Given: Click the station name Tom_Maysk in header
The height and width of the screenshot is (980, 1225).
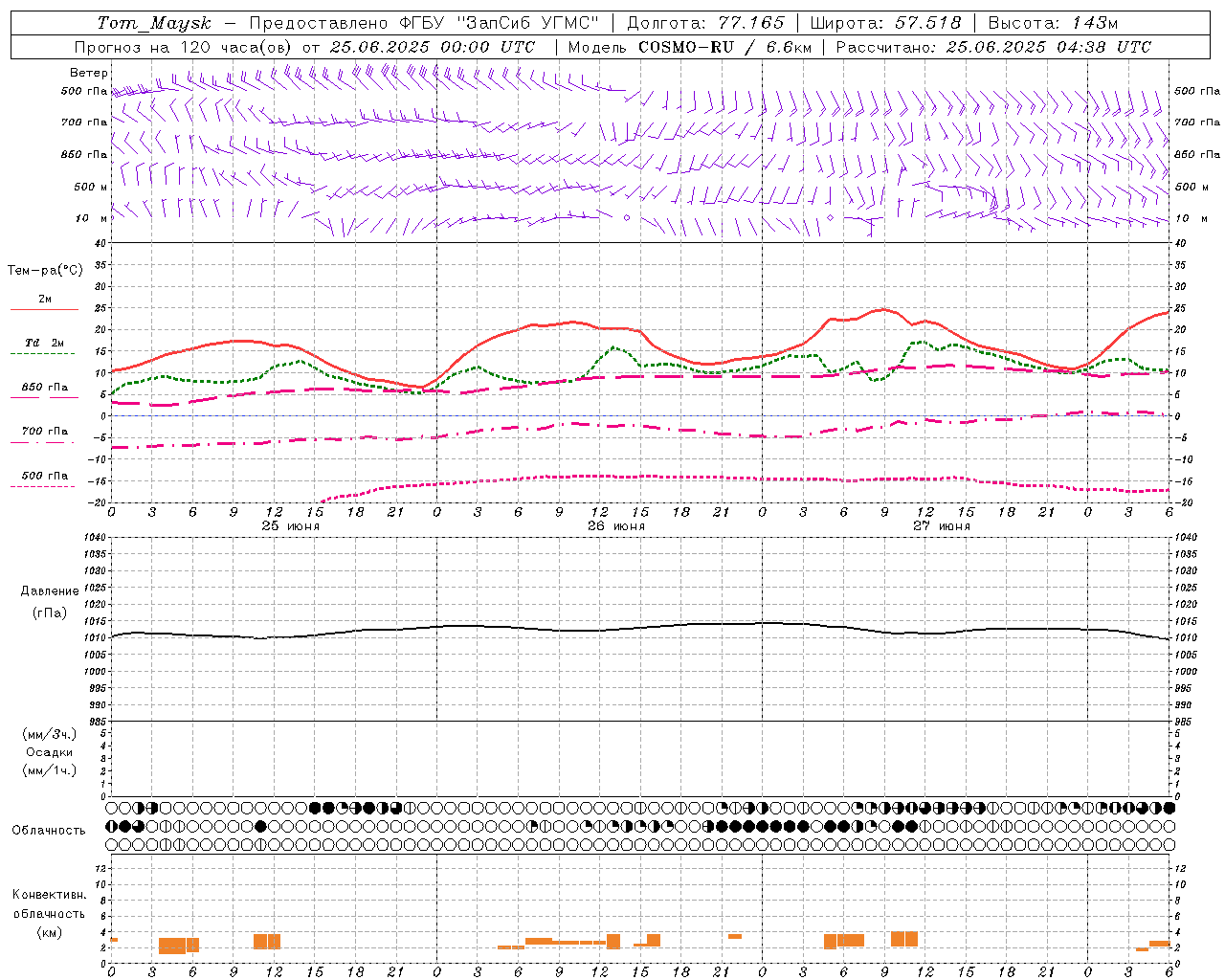Looking at the screenshot, I should (154, 23).
